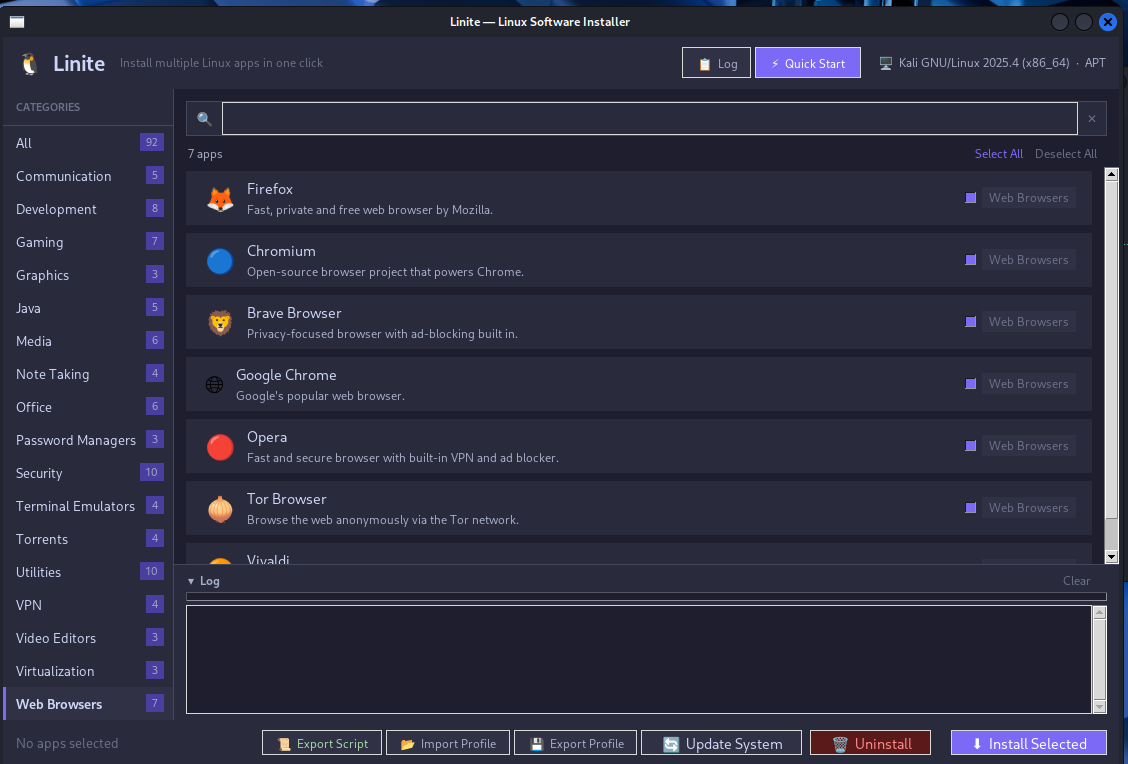The height and width of the screenshot is (764, 1128).
Task: Select the Development category
Action: pyautogui.click(x=88, y=209)
